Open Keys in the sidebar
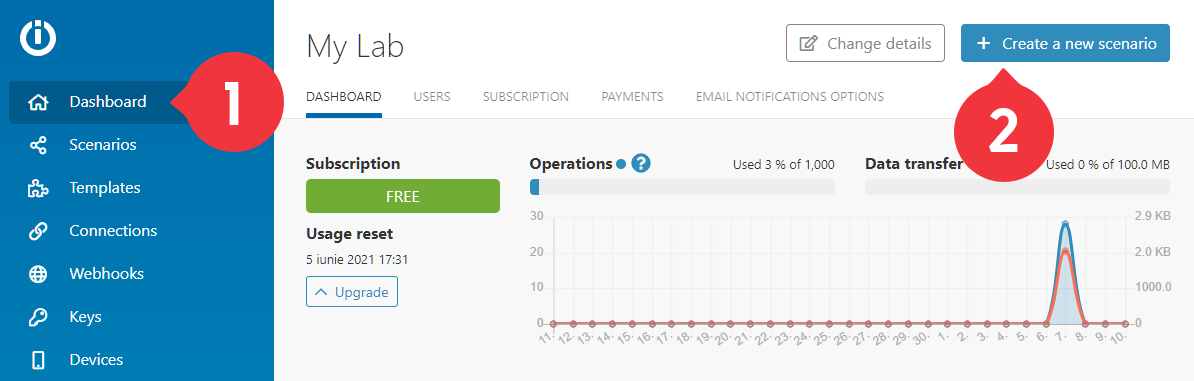 pyautogui.click(x=85, y=317)
